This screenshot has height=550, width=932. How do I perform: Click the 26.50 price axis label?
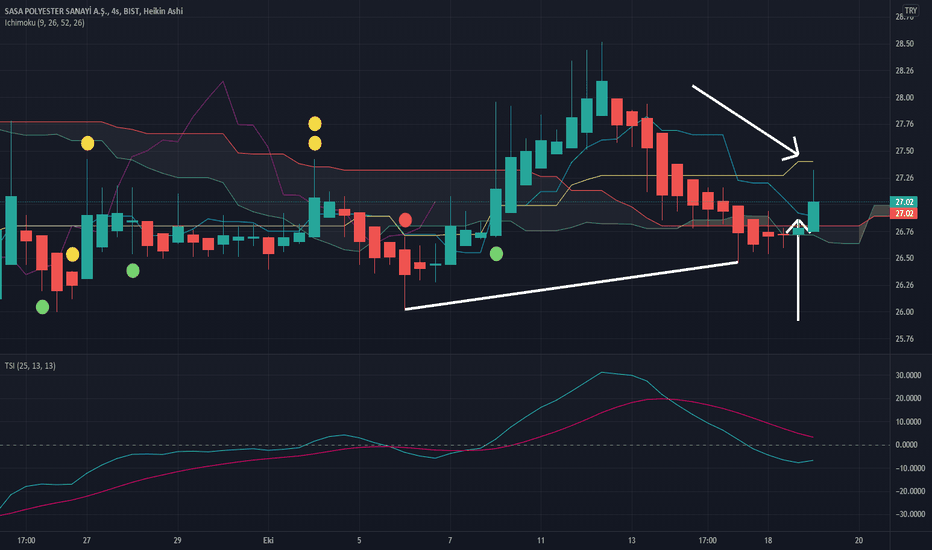905,258
